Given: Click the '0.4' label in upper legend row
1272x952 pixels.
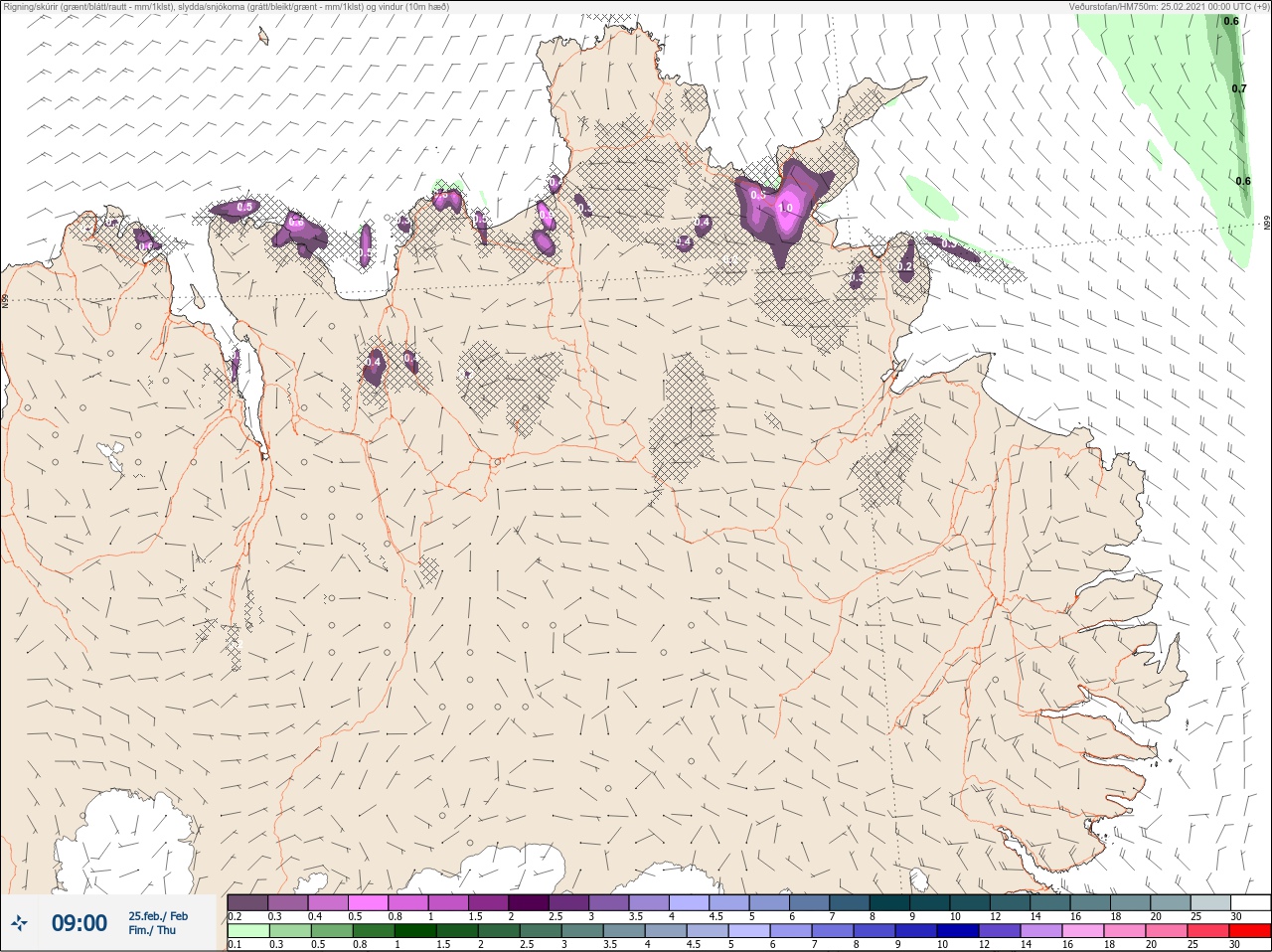Looking at the screenshot, I should (x=315, y=916).
